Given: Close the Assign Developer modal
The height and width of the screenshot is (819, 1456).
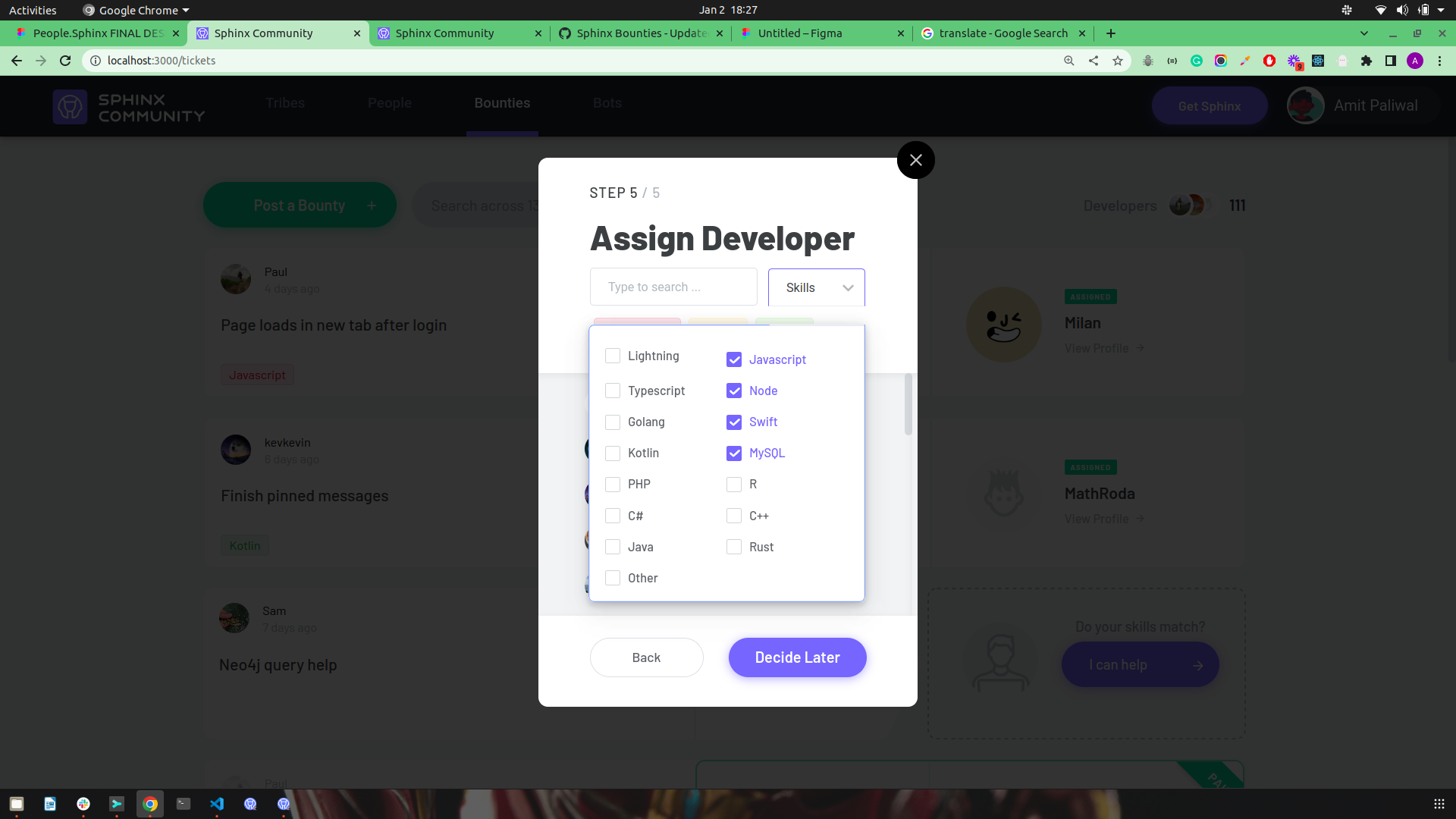Looking at the screenshot, I should pyautogui.click(x=915, y=159).
